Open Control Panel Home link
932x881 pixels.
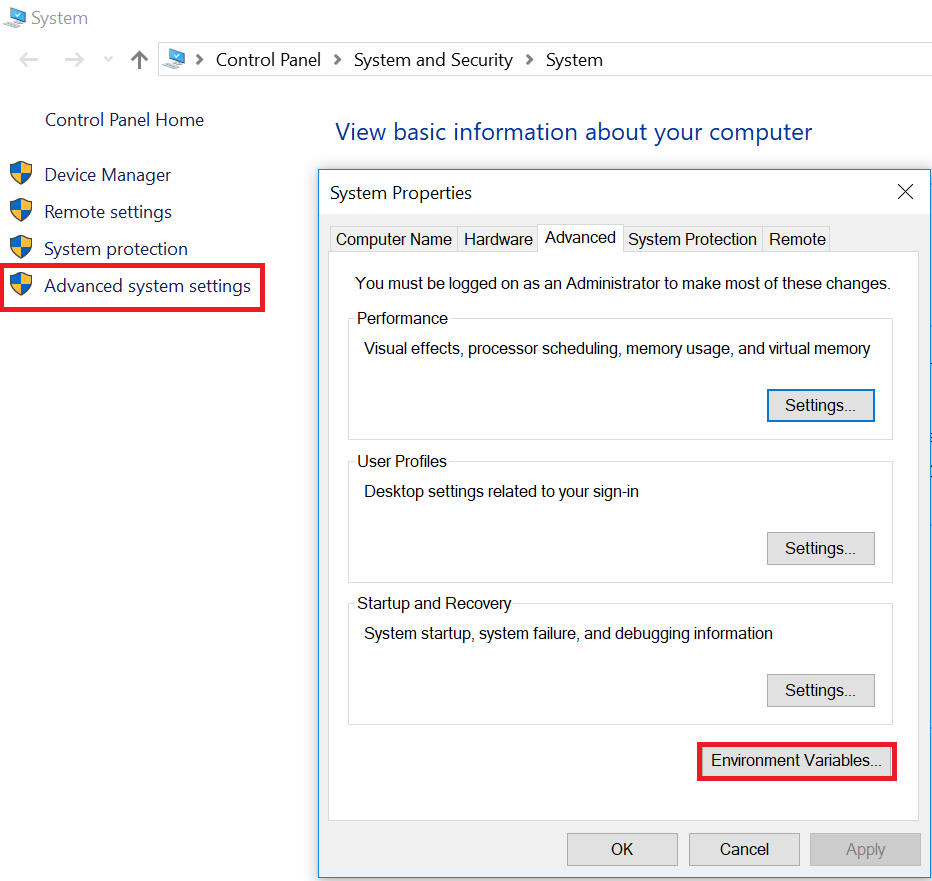pyautogui.click(x=124, y=119)
